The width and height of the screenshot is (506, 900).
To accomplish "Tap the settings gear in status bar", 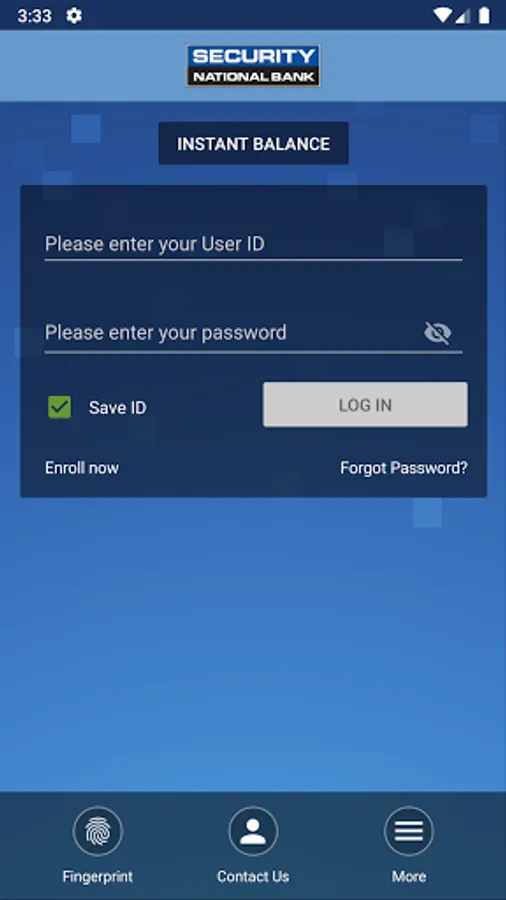I will coord(74,15).
